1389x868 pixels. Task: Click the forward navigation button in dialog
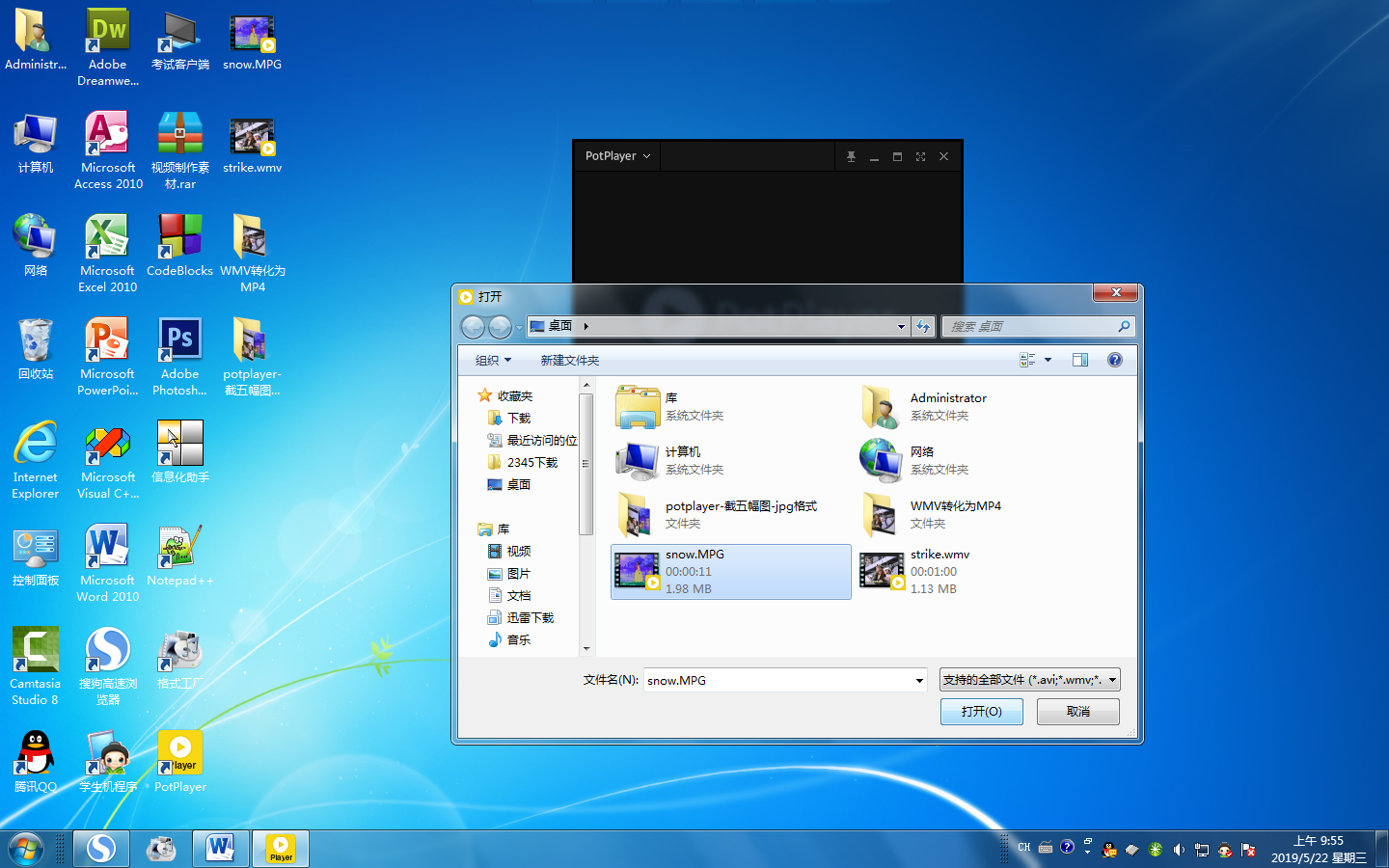[500, 327]
